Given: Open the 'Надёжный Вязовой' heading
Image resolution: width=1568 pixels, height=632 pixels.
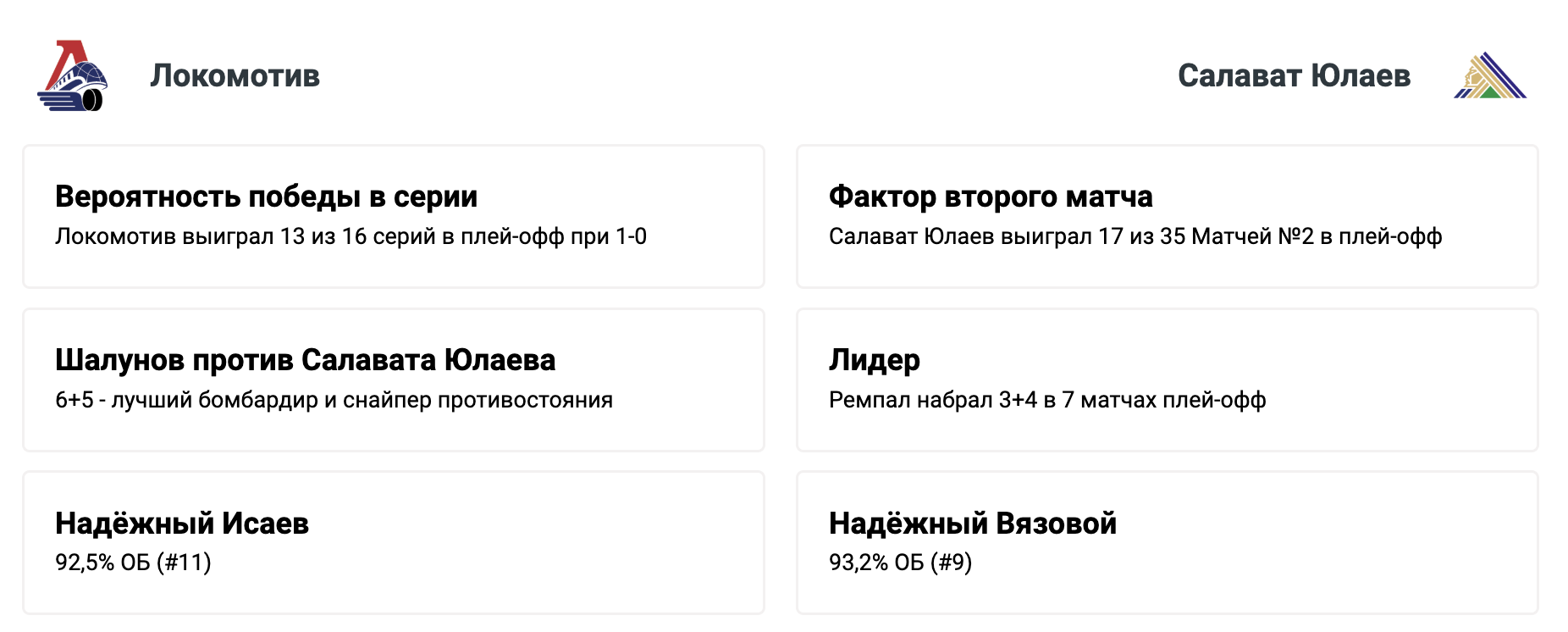Looking at the screenshot, I should (x=972, y=524).
